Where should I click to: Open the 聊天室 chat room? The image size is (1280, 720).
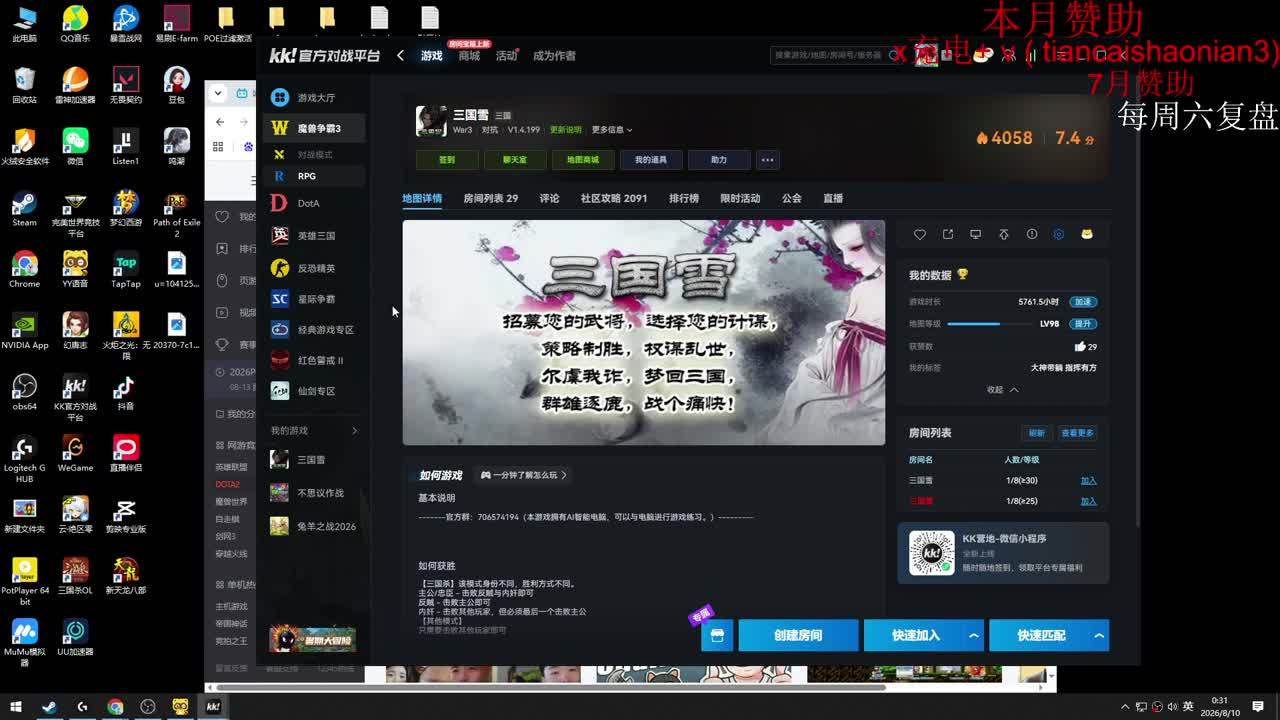(x=514, y=160)
